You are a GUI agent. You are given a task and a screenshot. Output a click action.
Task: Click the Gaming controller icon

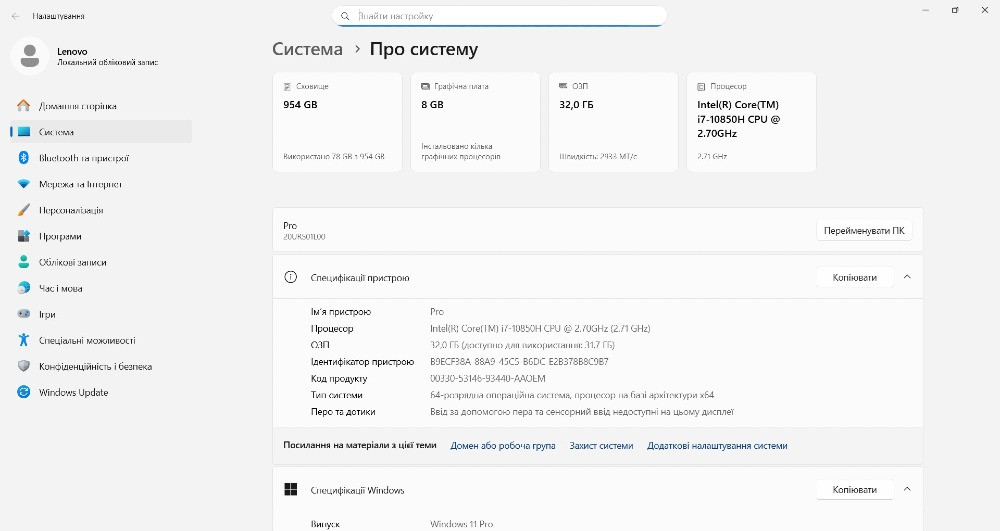(x=24, y=314)
